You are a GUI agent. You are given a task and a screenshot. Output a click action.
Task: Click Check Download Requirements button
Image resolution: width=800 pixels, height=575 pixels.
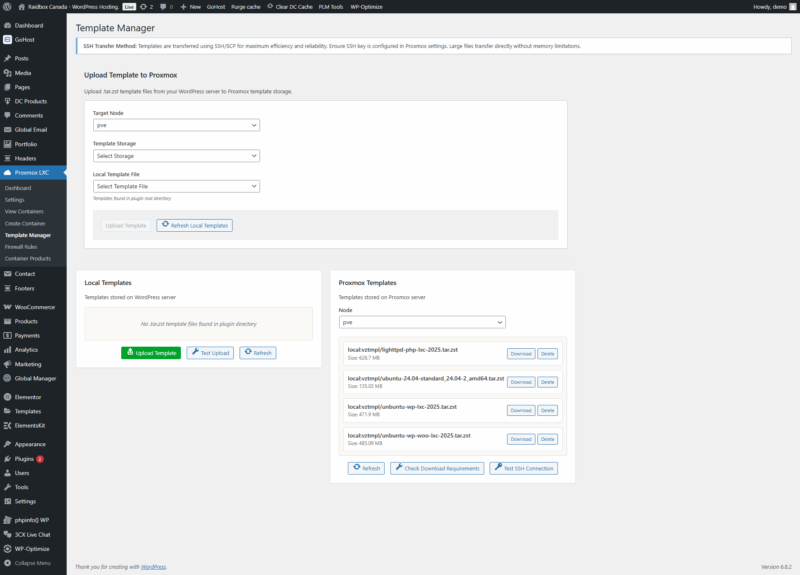click(x=437, y=468)
